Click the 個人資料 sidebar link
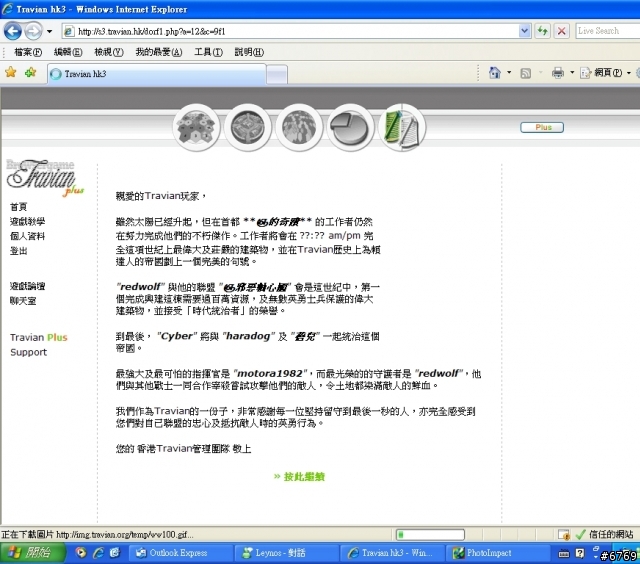The width and height of the screenshot is (640, 564). [x=27, y=236]
